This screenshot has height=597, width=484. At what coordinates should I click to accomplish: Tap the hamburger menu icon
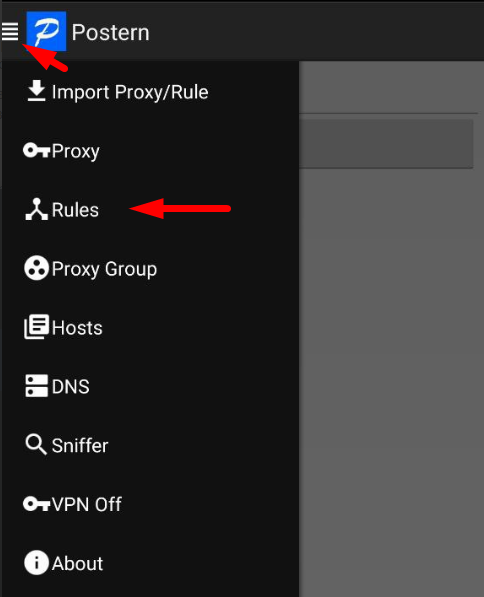tap(10, 31)
